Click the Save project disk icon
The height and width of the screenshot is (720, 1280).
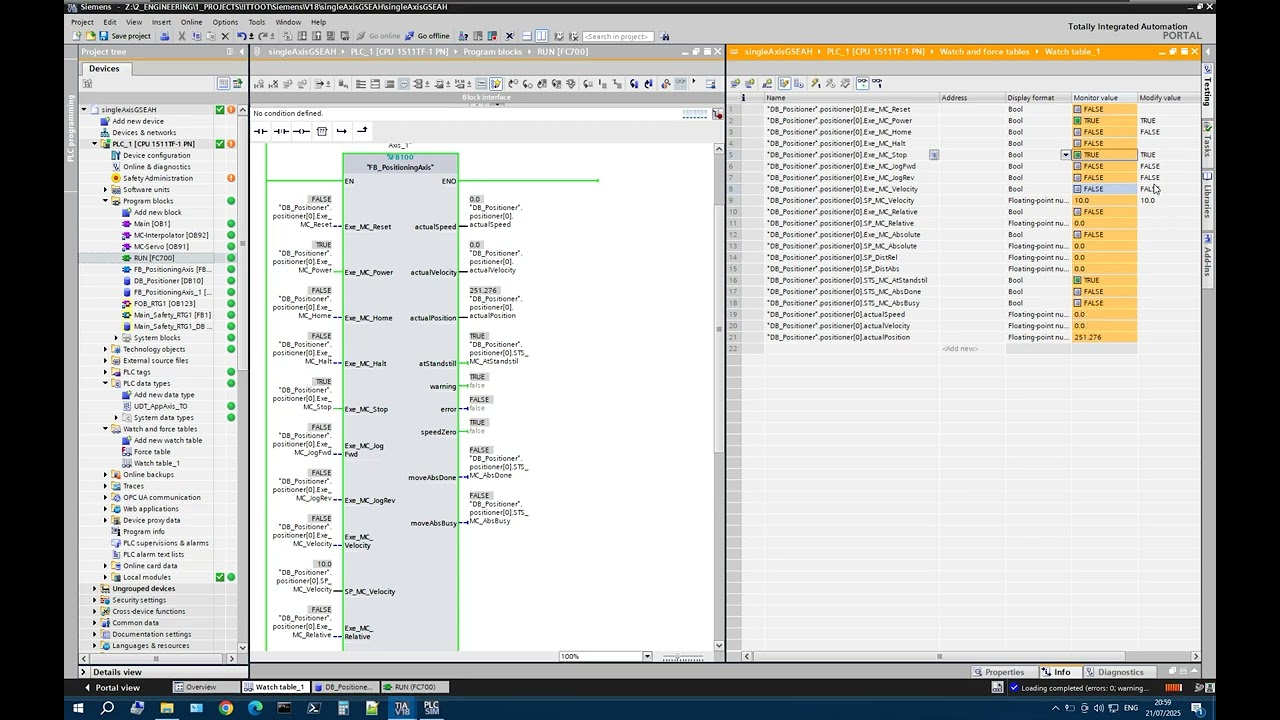[x=125, y=36]
